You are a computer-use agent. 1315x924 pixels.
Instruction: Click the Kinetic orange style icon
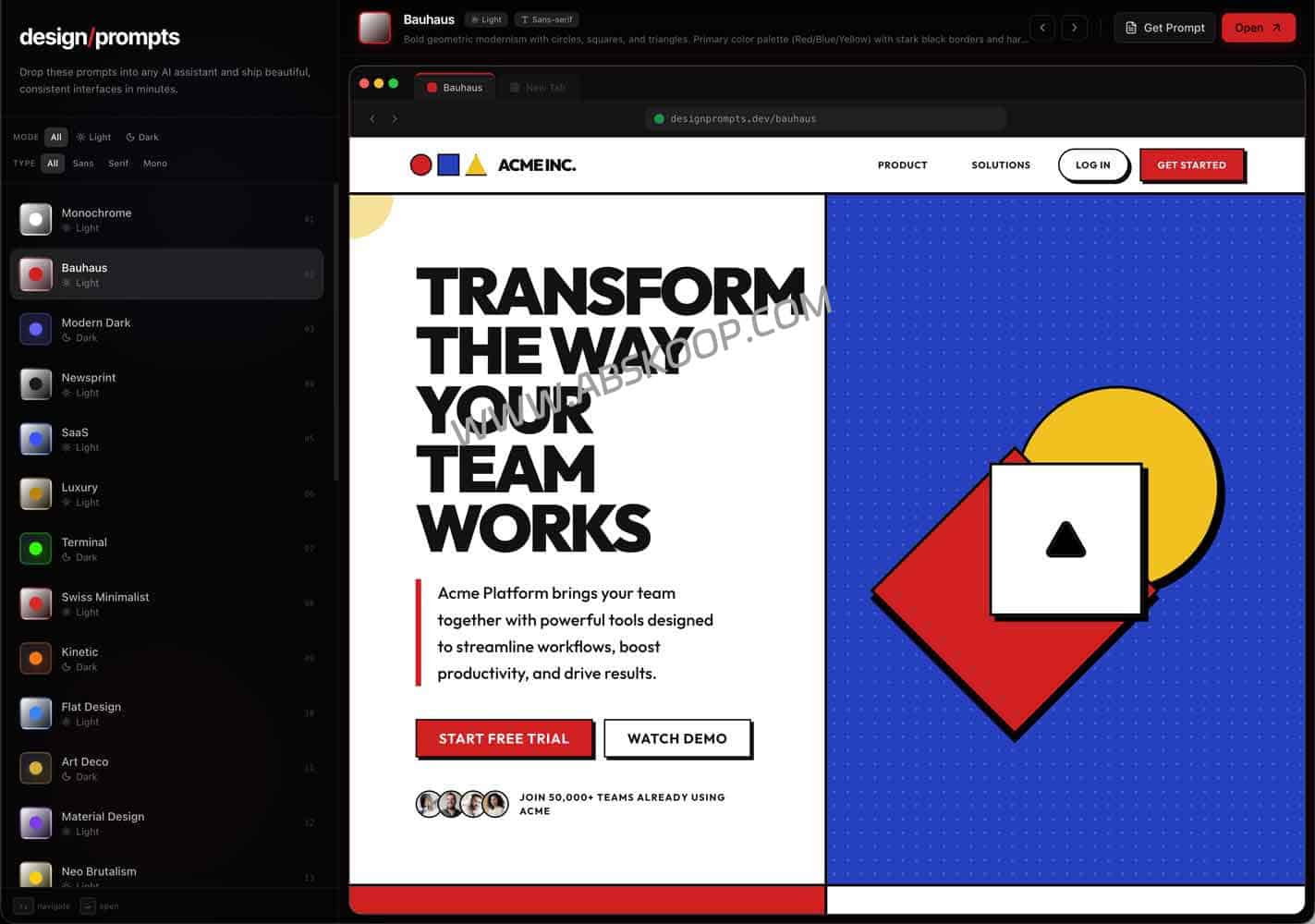(x=35, y=659)
